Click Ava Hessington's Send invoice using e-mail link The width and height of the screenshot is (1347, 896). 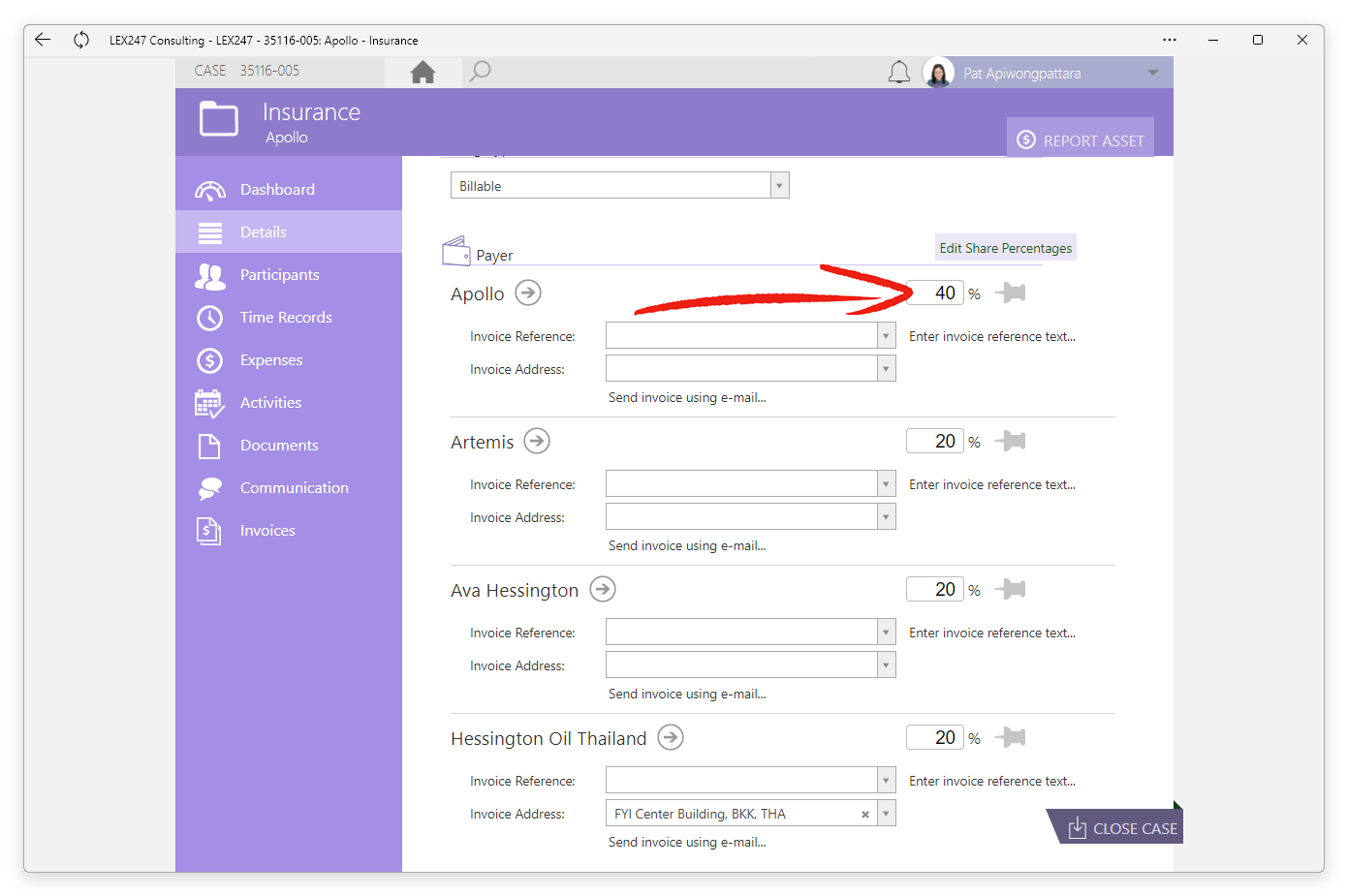coord(687,694)
